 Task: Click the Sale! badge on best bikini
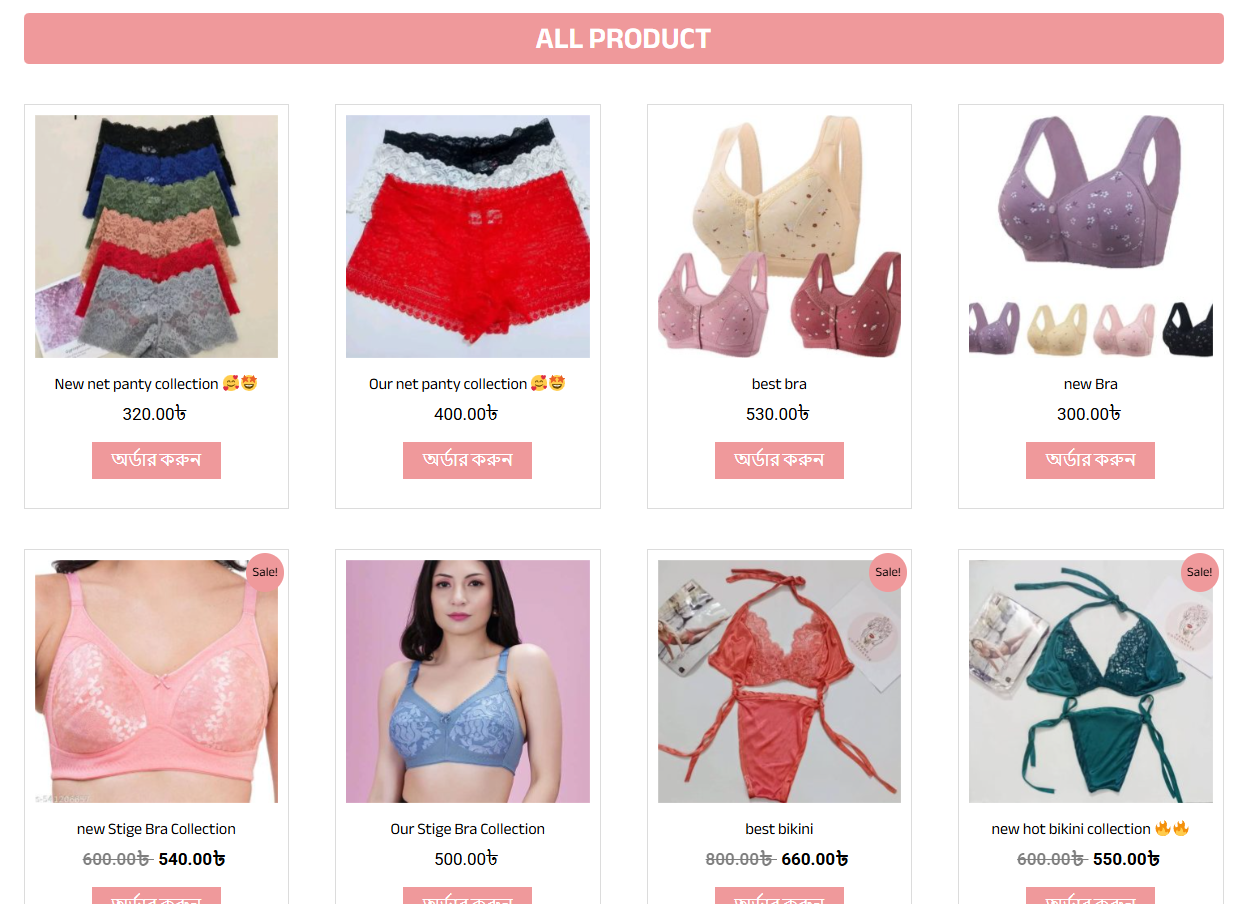coord(888,572)
